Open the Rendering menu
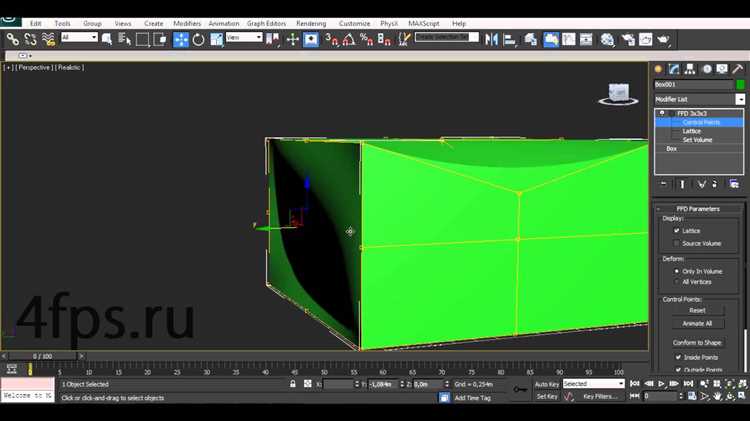Viewport: 750px width, 421px height. 311,23
